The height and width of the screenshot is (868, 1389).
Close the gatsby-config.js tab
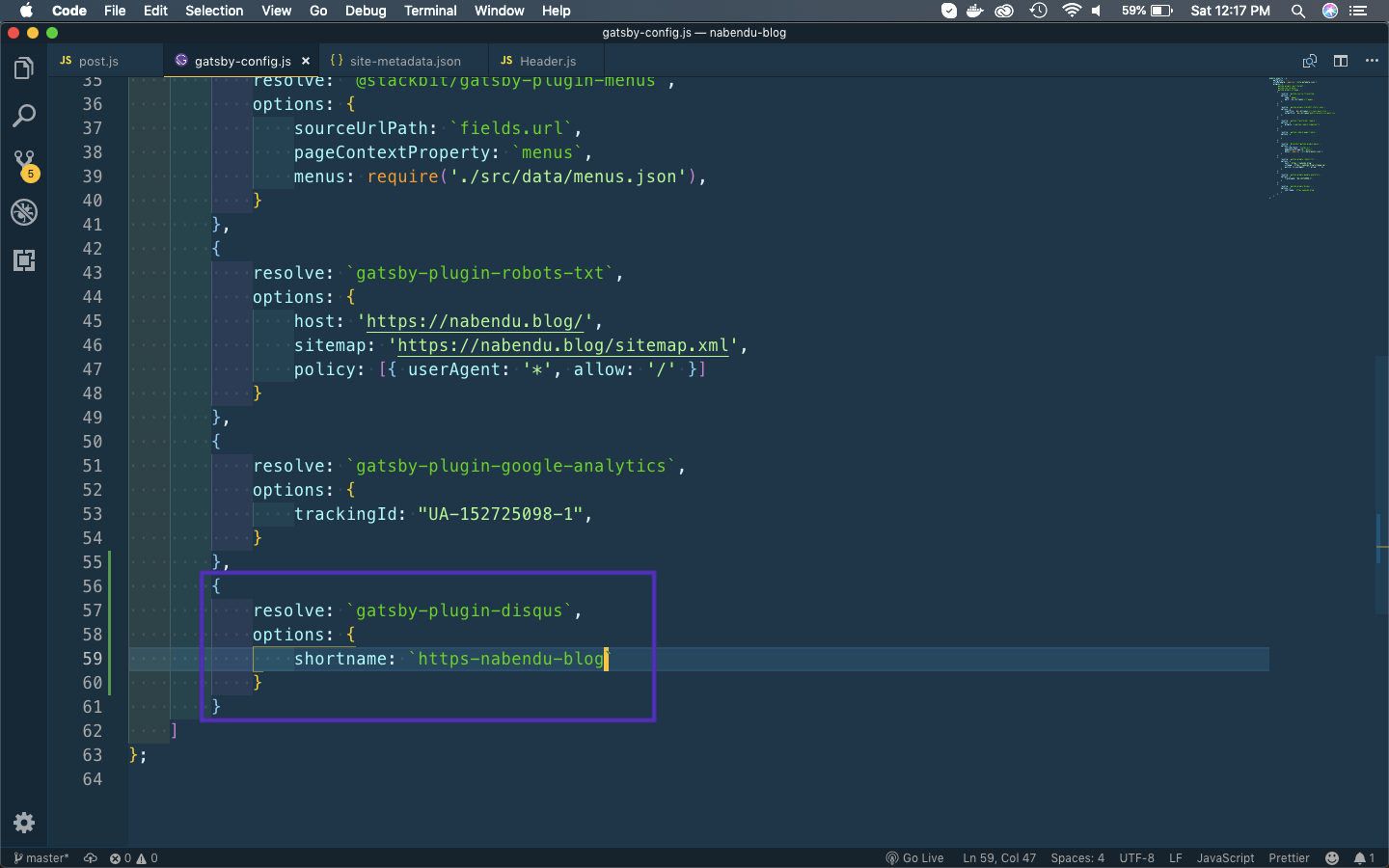306,61
